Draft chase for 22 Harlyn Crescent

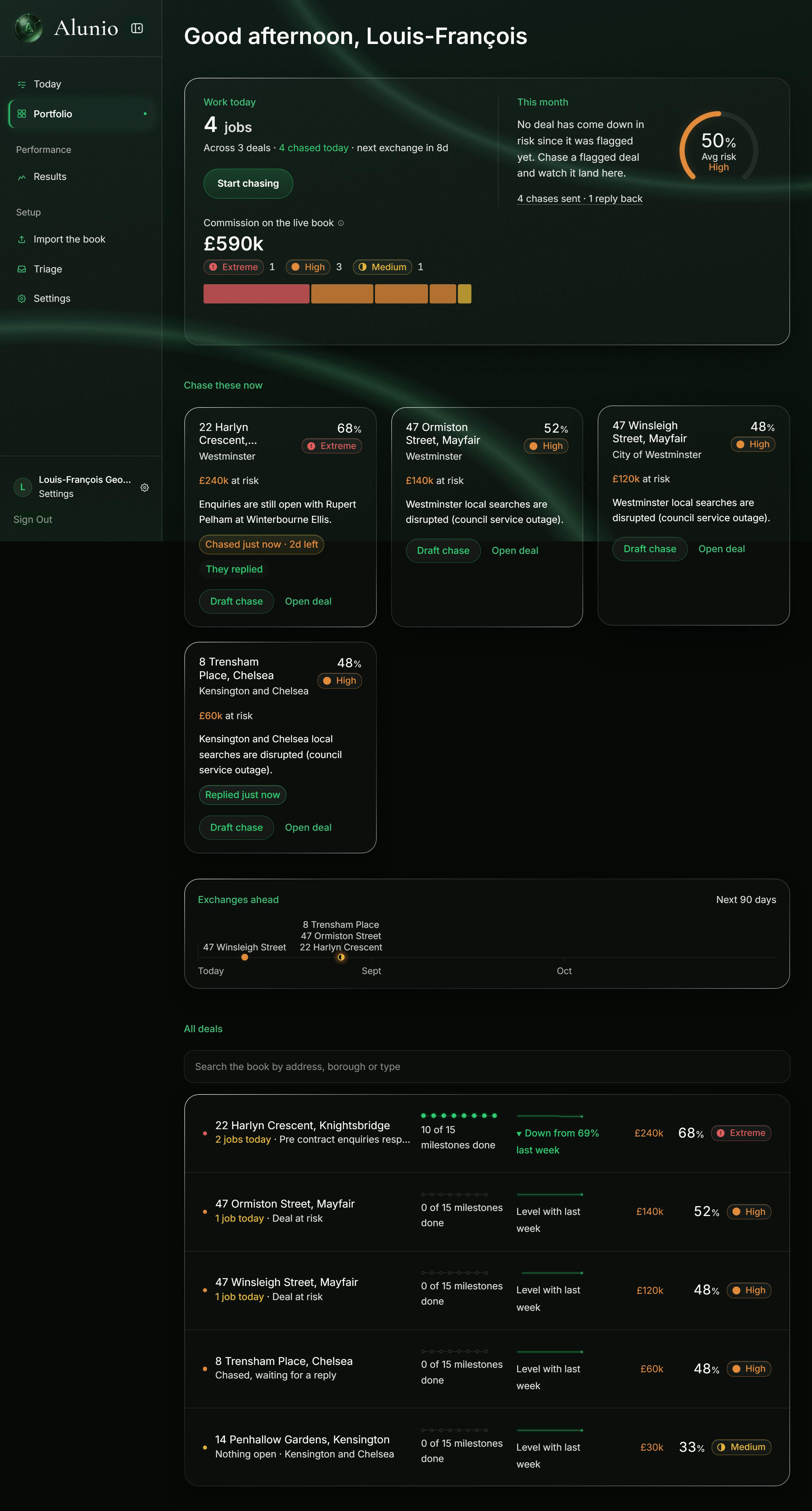(236, 601)
